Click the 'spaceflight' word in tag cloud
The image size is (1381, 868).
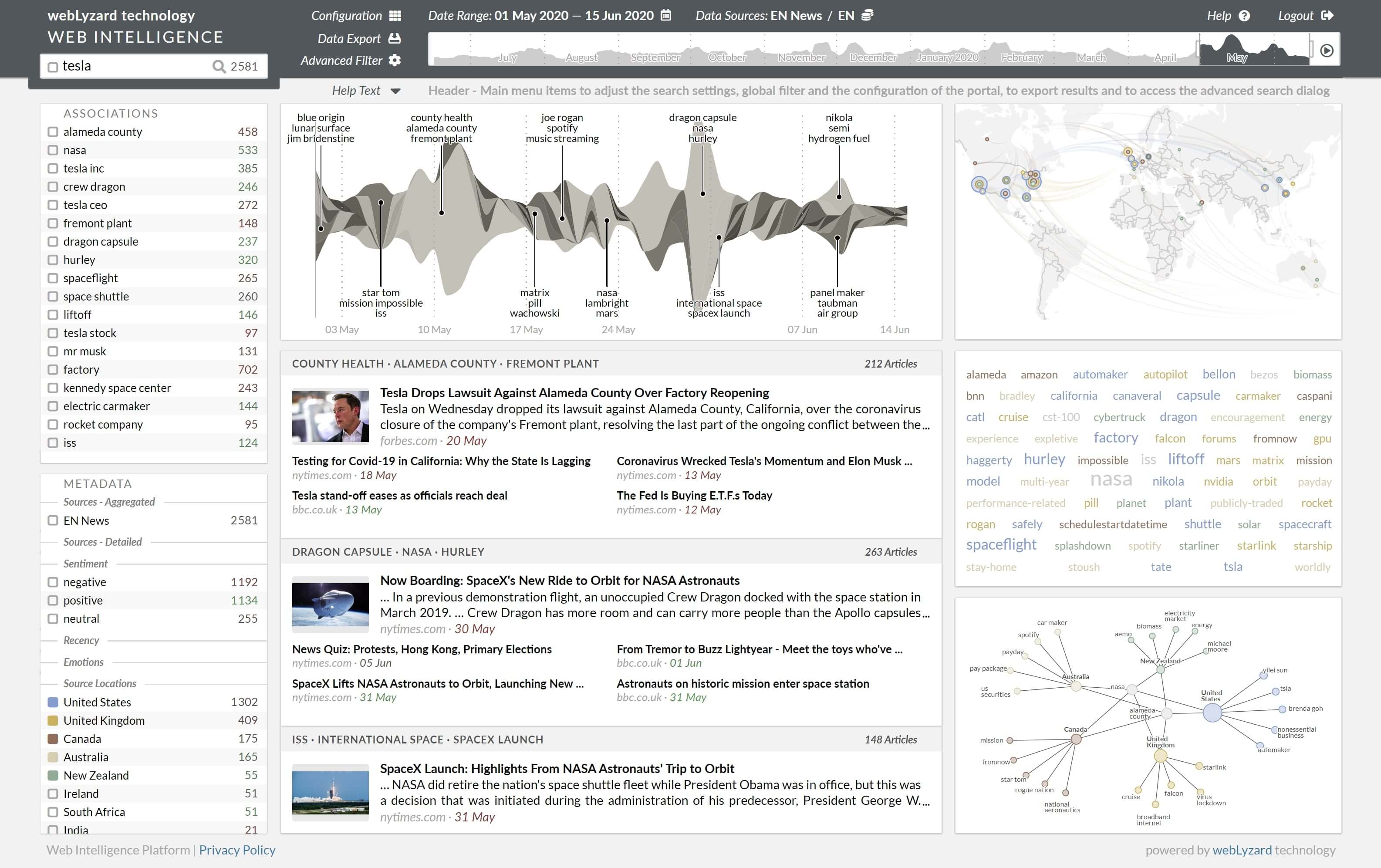[x=1001, y=544]
